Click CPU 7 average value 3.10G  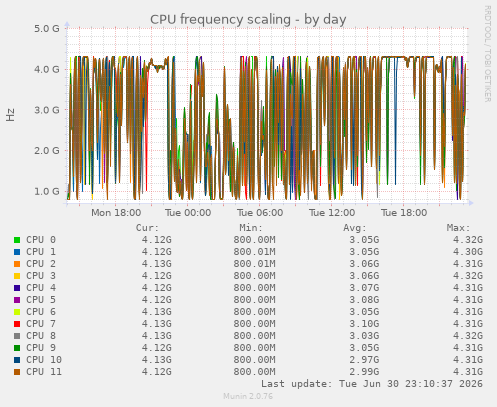(364, 324)
